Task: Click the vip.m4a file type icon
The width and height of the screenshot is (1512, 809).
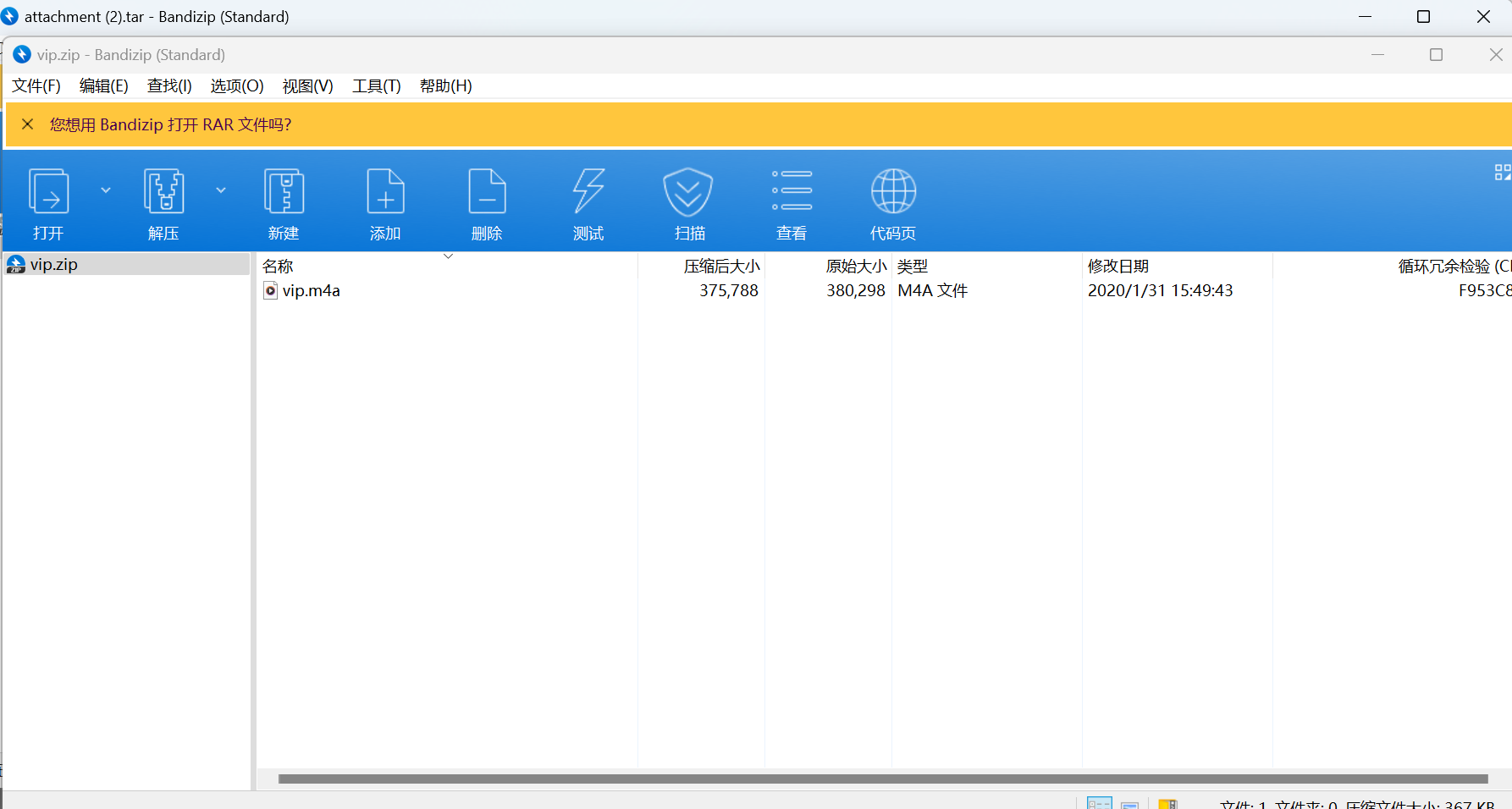Action: 271,290
